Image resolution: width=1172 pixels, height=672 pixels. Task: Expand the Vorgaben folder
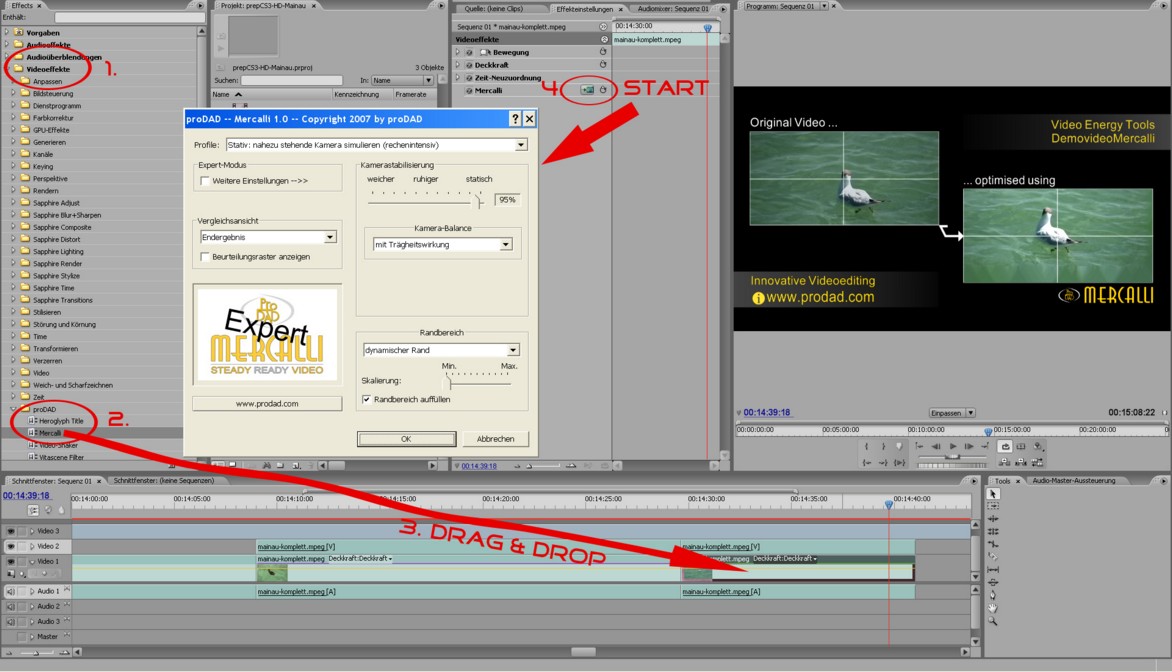tap(7, 32)
